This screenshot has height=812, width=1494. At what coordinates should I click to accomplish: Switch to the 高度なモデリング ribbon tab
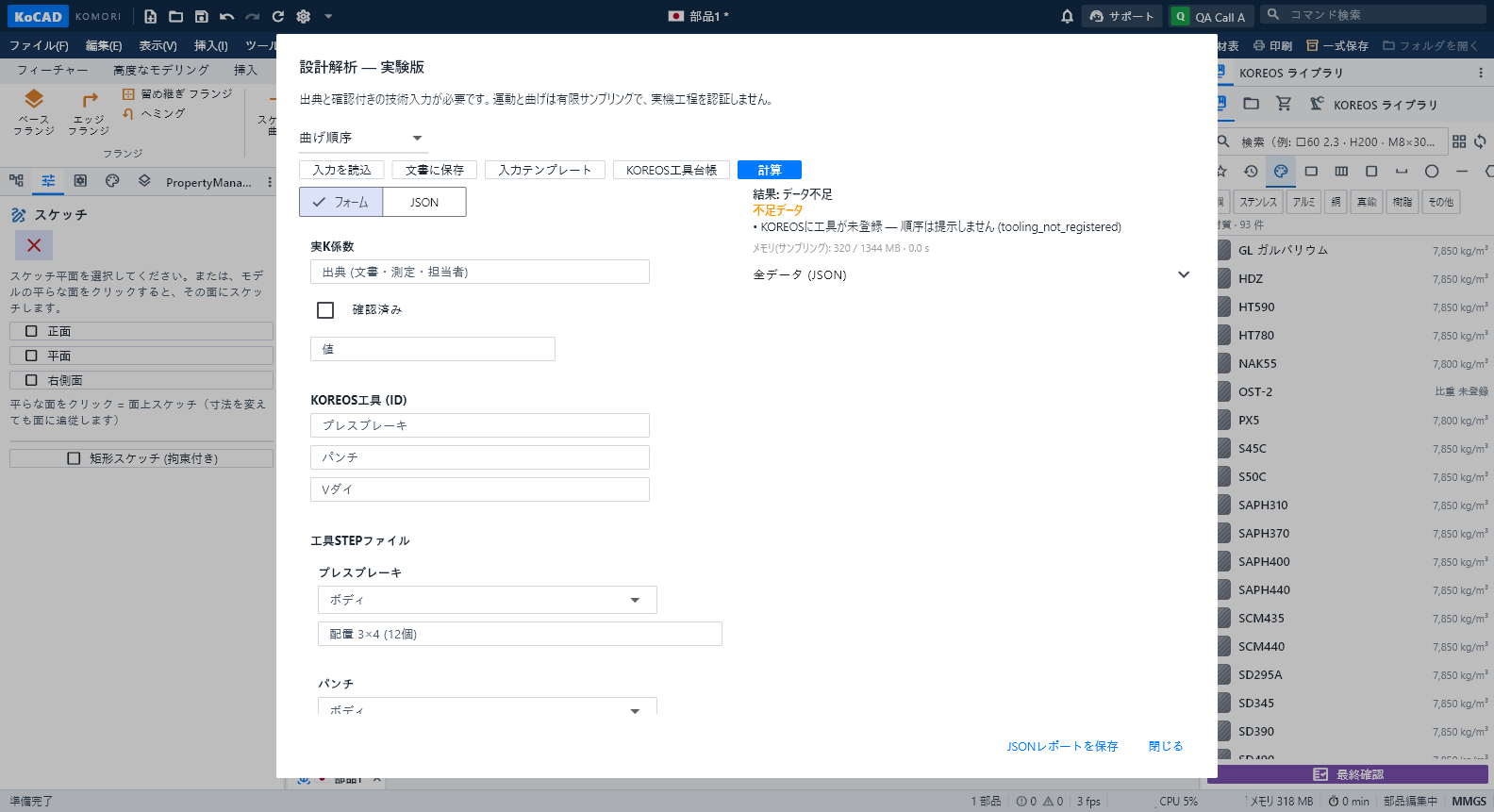pyautogui.click(x=161, y=70)
